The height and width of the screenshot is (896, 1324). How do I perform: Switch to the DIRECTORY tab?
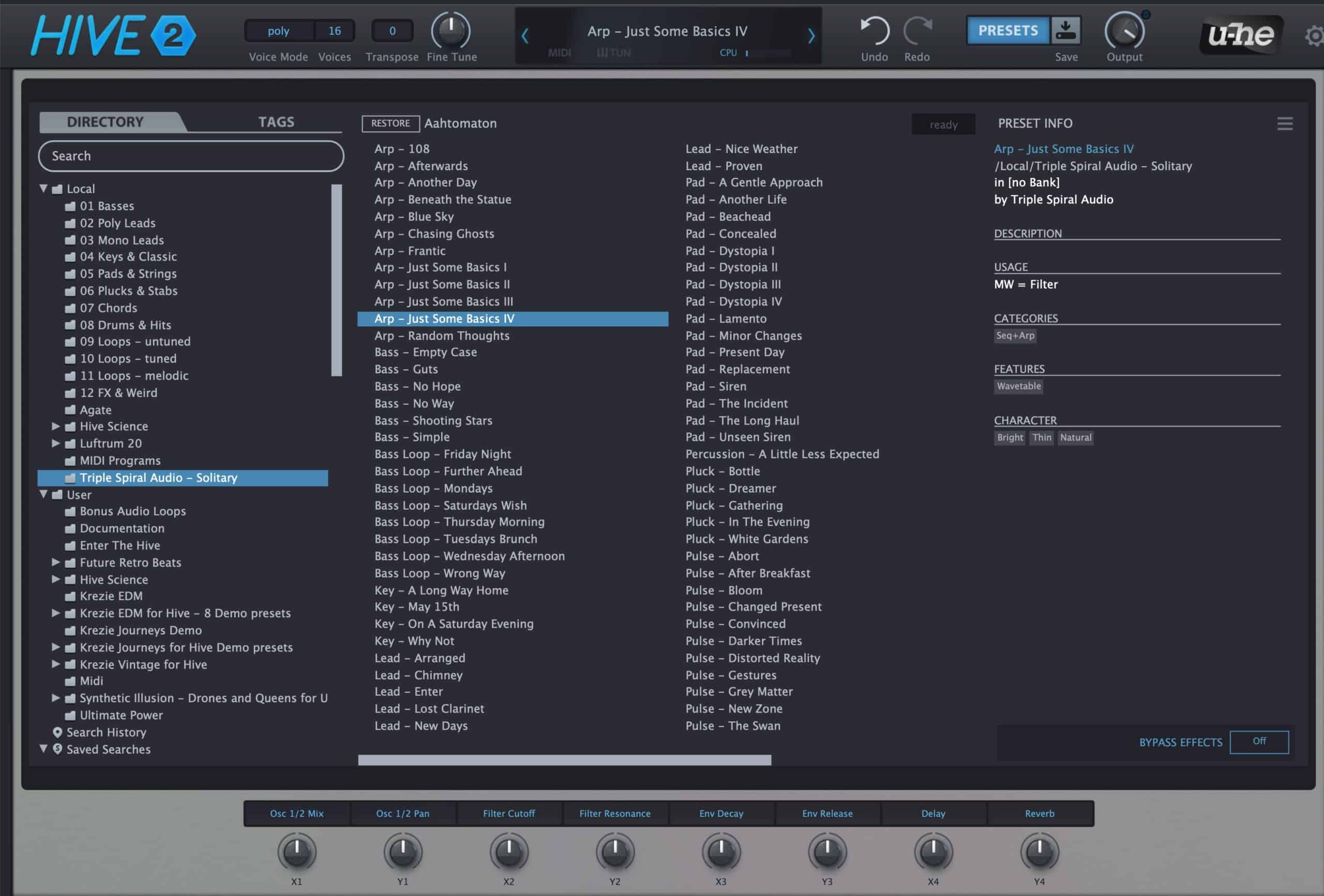[x=106, y=122]
